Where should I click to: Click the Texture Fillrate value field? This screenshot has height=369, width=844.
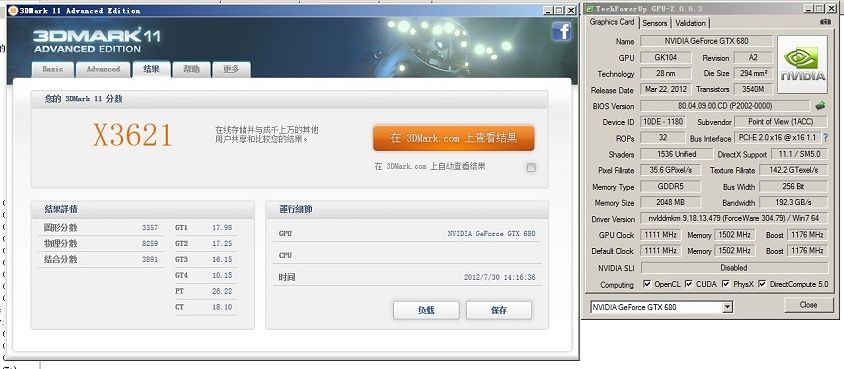pyautogui.click(x=793, y=170)
